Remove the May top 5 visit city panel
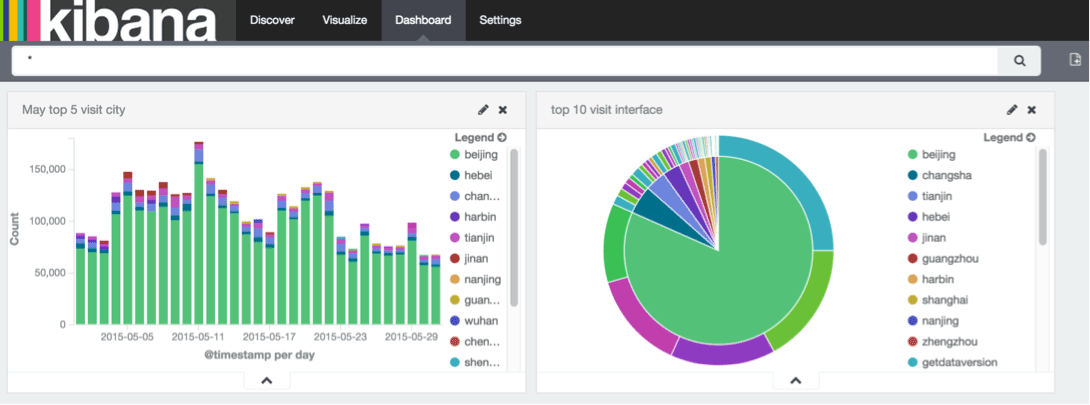1090x405 pixels. click(x=503, y=110)
